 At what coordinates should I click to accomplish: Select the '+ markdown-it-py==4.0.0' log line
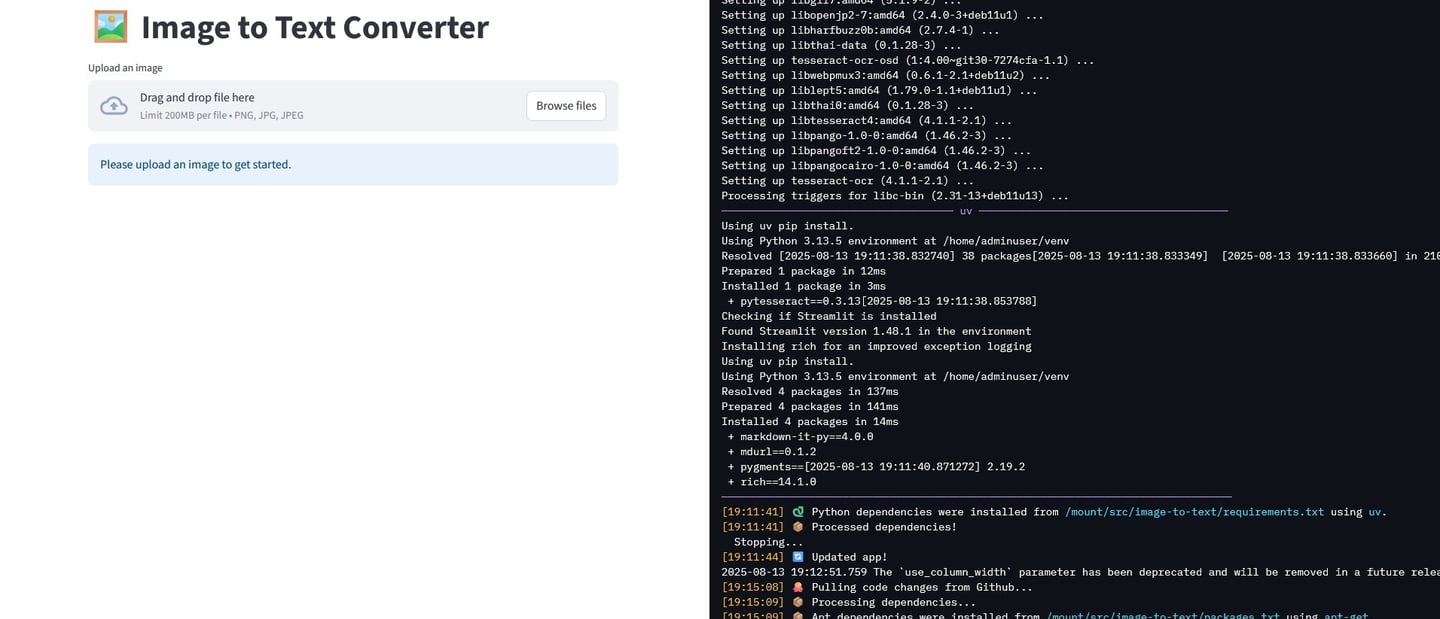(800, 436)
